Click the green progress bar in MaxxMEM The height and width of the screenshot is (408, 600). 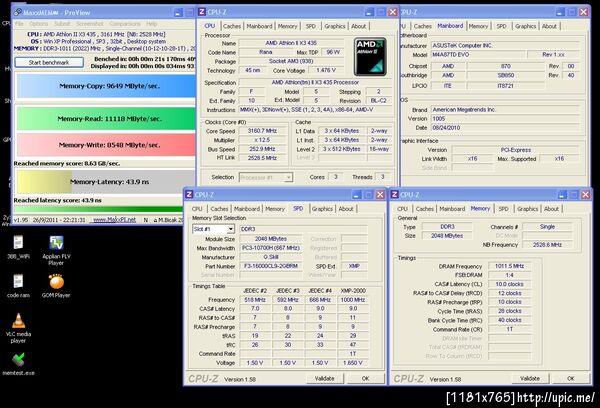(99, 209)
